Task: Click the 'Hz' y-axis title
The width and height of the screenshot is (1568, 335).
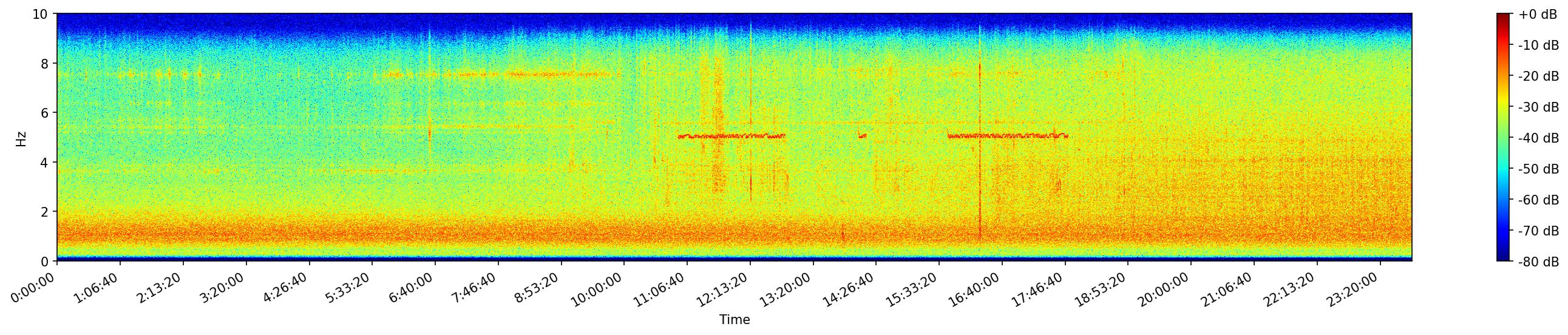Action: click(x=21, y=138)
